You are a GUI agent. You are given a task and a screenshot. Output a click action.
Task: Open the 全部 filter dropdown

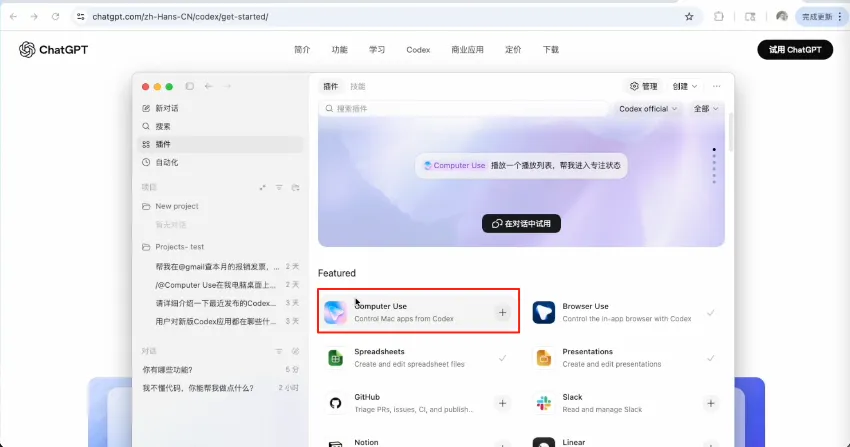(x=706, y=109)
